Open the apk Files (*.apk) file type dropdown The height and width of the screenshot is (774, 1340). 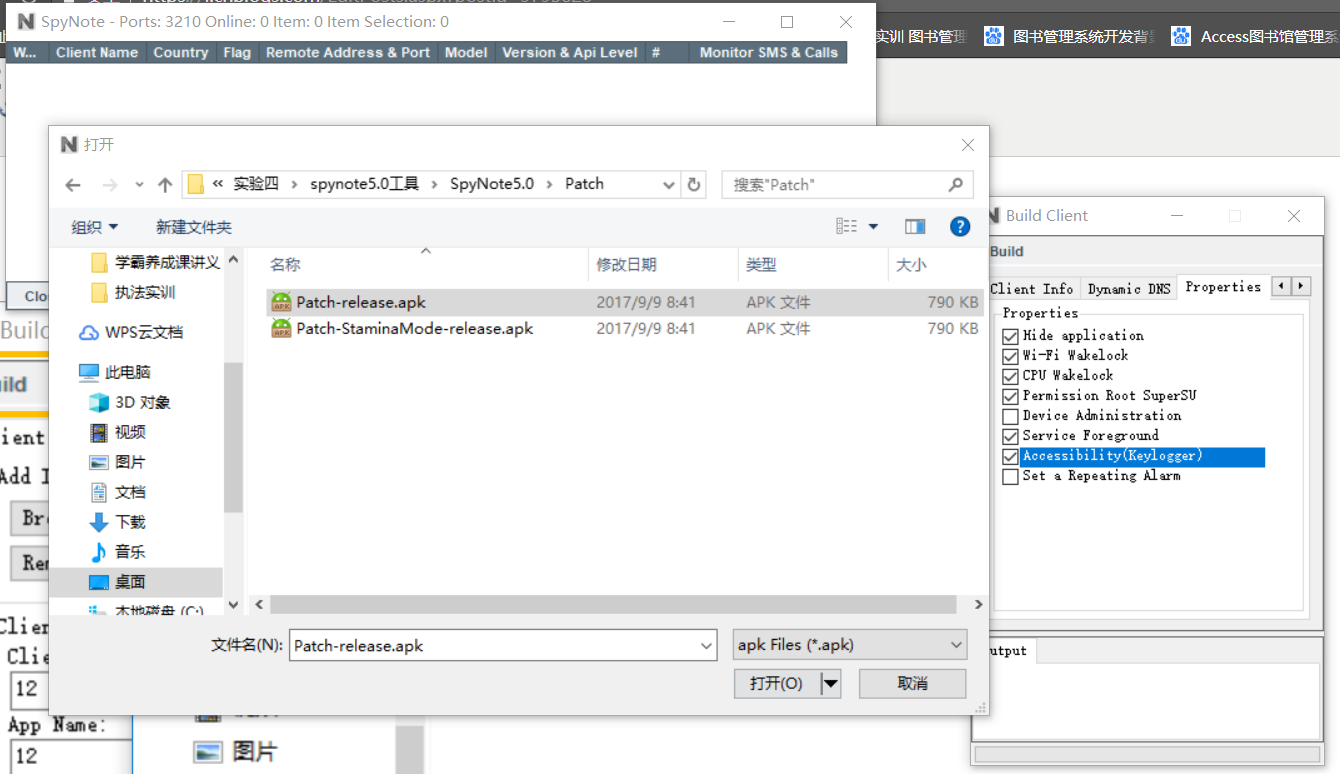click(850, 645)
